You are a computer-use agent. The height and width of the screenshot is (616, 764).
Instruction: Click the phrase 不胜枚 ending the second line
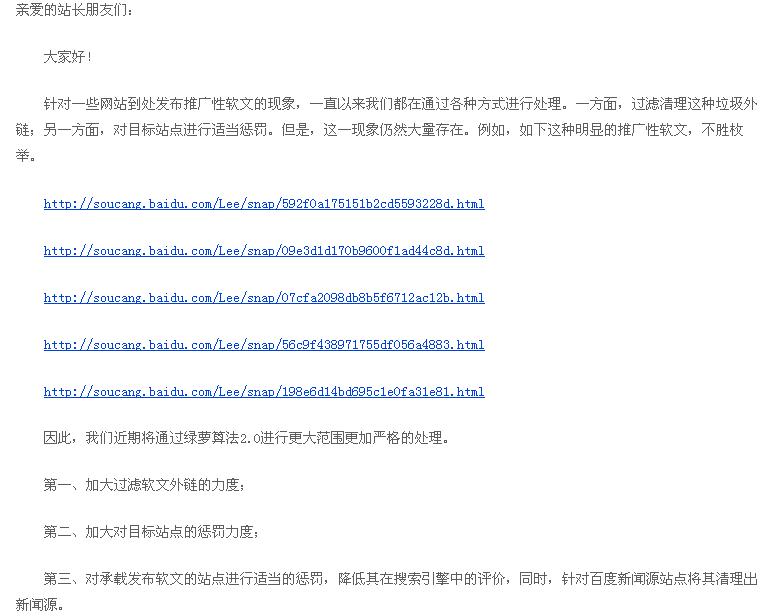point(722,130)
